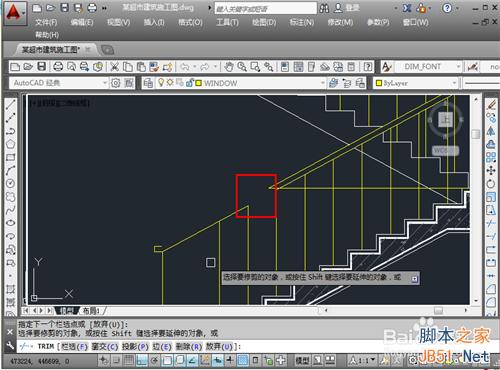The width and height of the screenshot is (500, 370).
Task: Click the Erase tool in Modify toolbar
Action: coord(491,105)
